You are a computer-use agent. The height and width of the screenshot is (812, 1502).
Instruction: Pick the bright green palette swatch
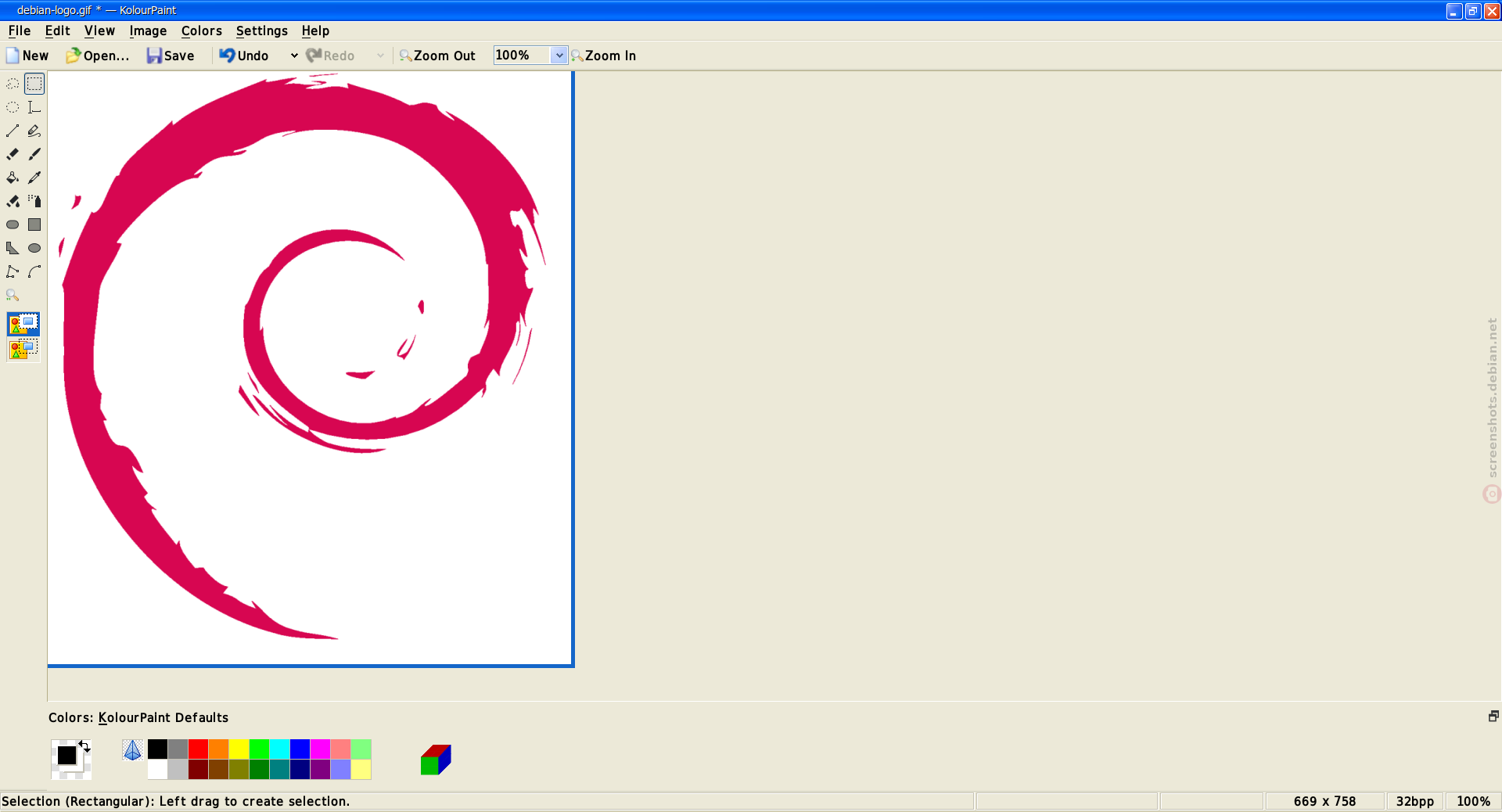click(259, 749)
